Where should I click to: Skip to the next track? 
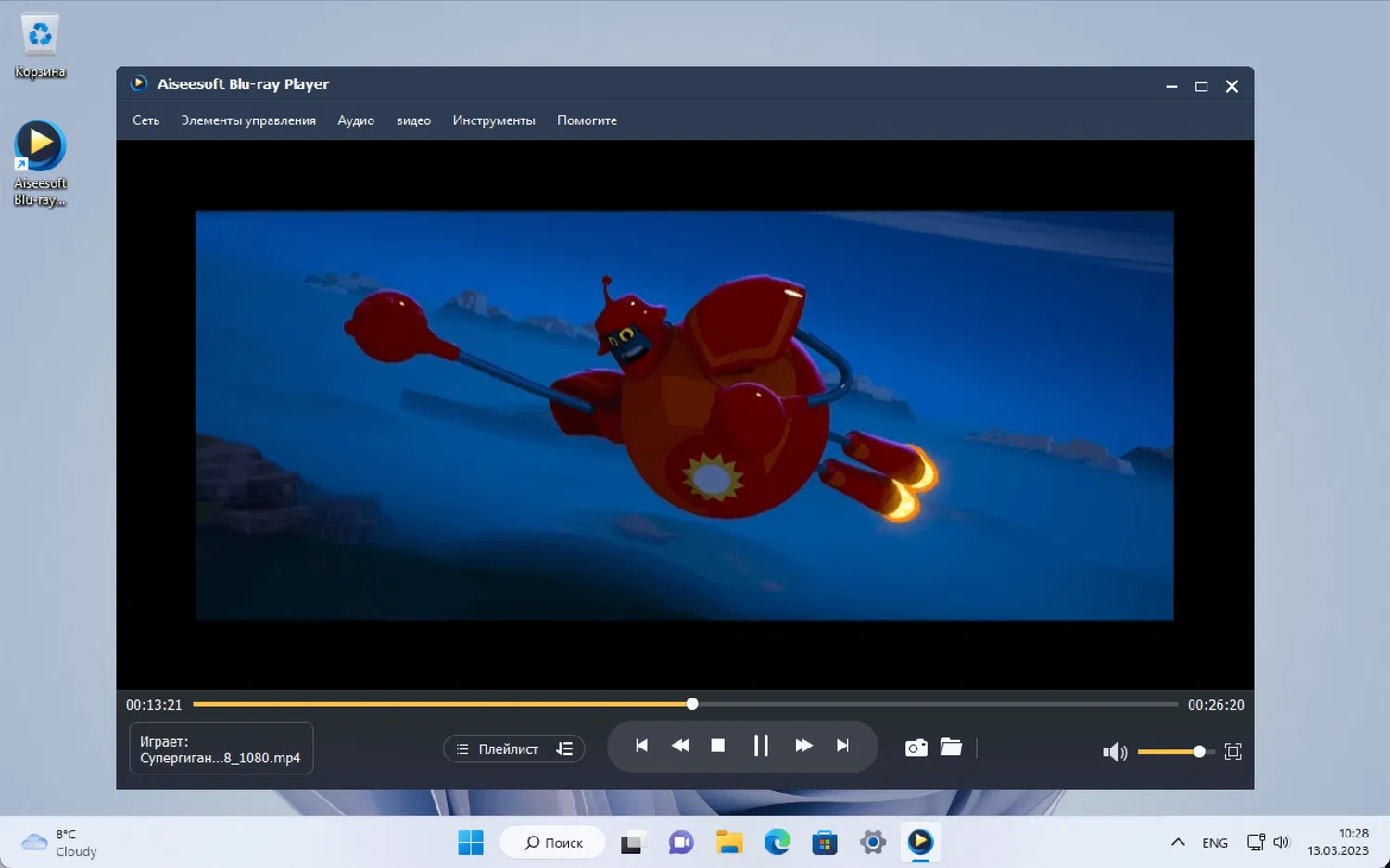842,746
